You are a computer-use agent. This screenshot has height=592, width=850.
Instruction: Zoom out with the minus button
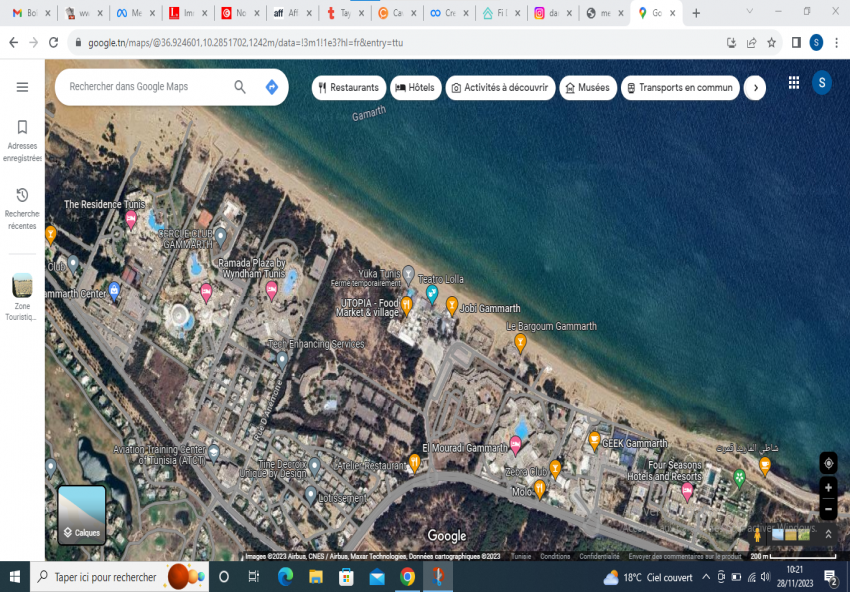point(828,510)
